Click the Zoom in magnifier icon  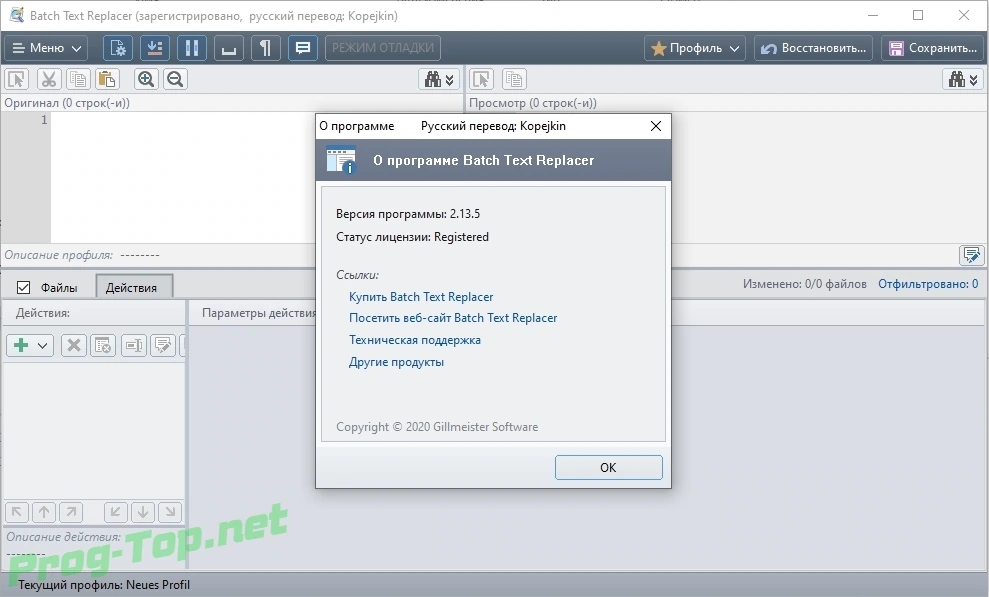click(x=146, y=79)
